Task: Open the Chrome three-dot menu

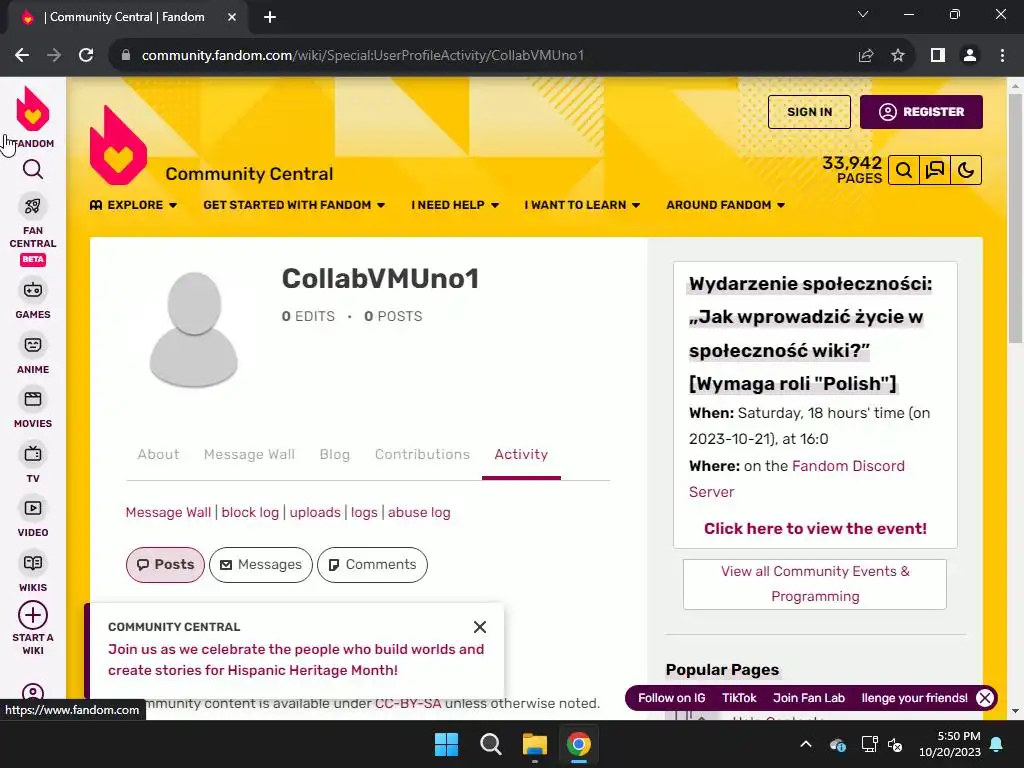Action: [x=1002, y=56]
